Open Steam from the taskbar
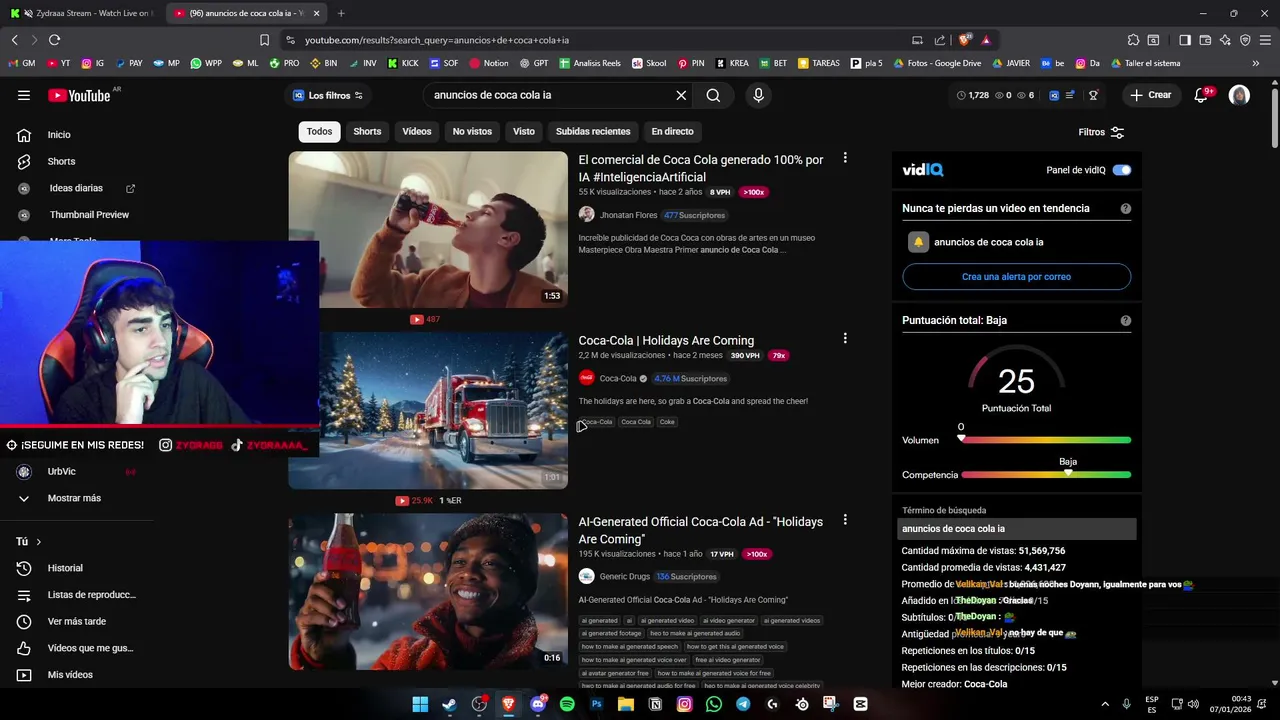The width and height of the screenshot is (1280, 720). [449, 704]
